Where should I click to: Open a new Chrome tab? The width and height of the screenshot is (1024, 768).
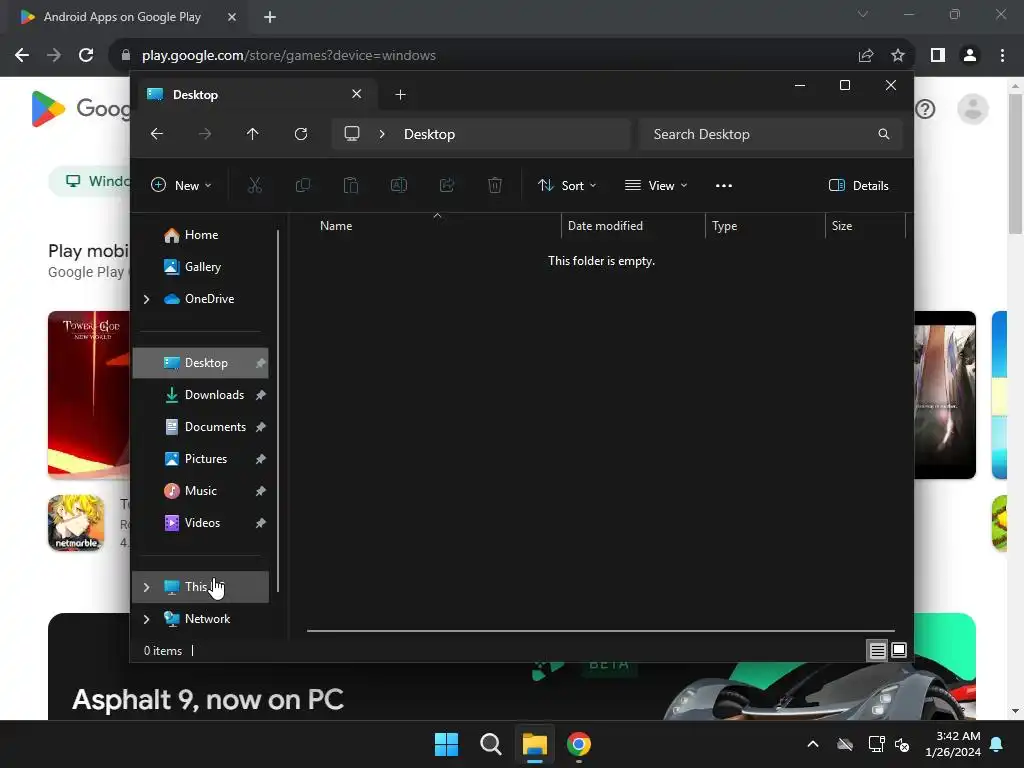point(270,17)
